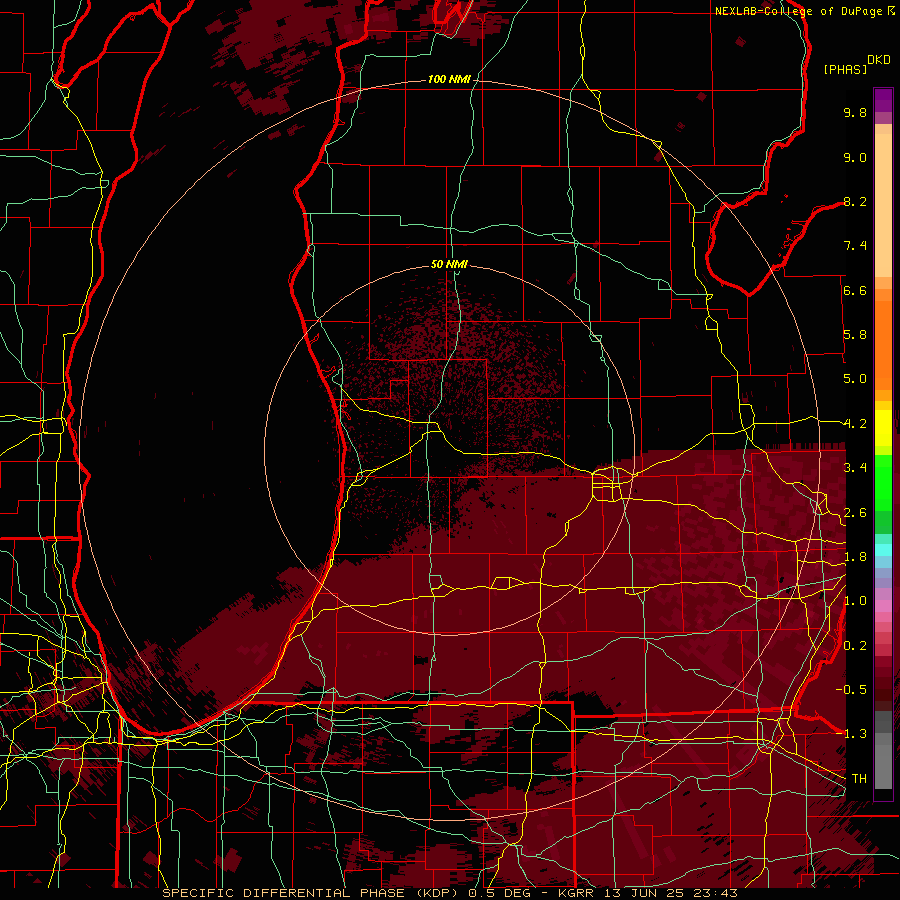Click the 1.8 value on the color scale
This screenshot has width=900, height=900.
coord(855,557)
